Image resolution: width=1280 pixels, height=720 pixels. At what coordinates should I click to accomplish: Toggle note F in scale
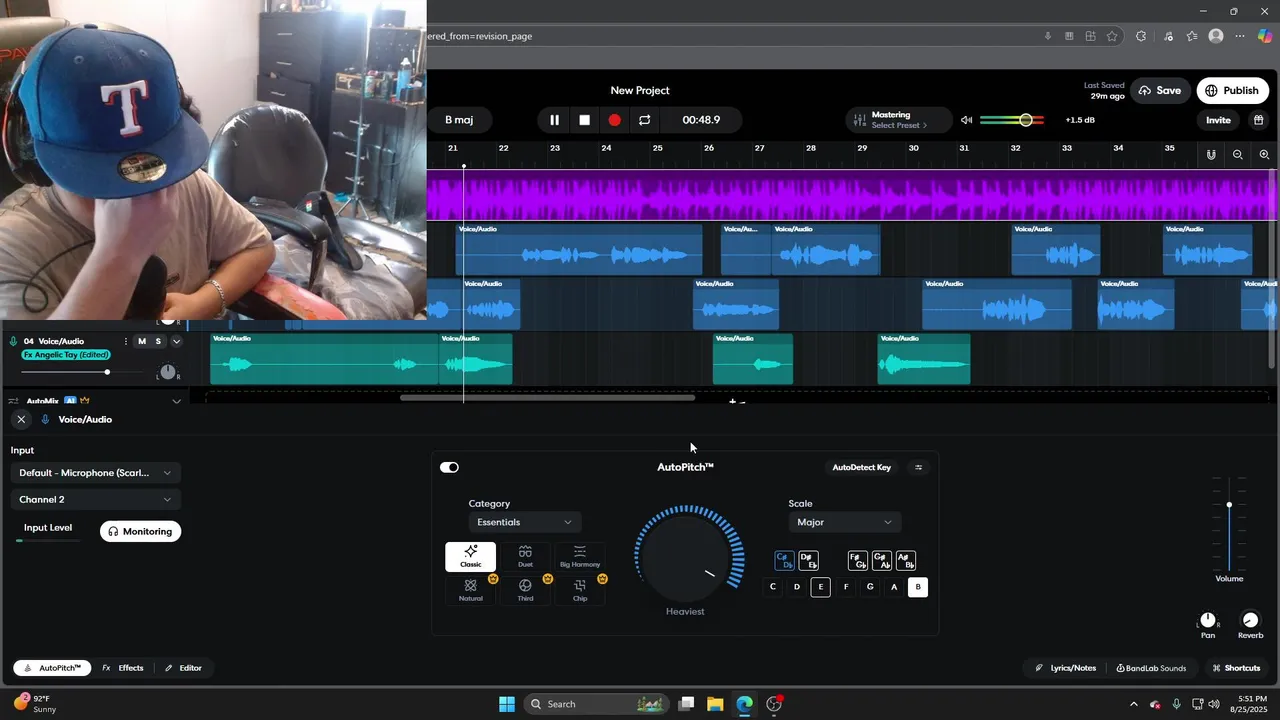pos(846,587)
